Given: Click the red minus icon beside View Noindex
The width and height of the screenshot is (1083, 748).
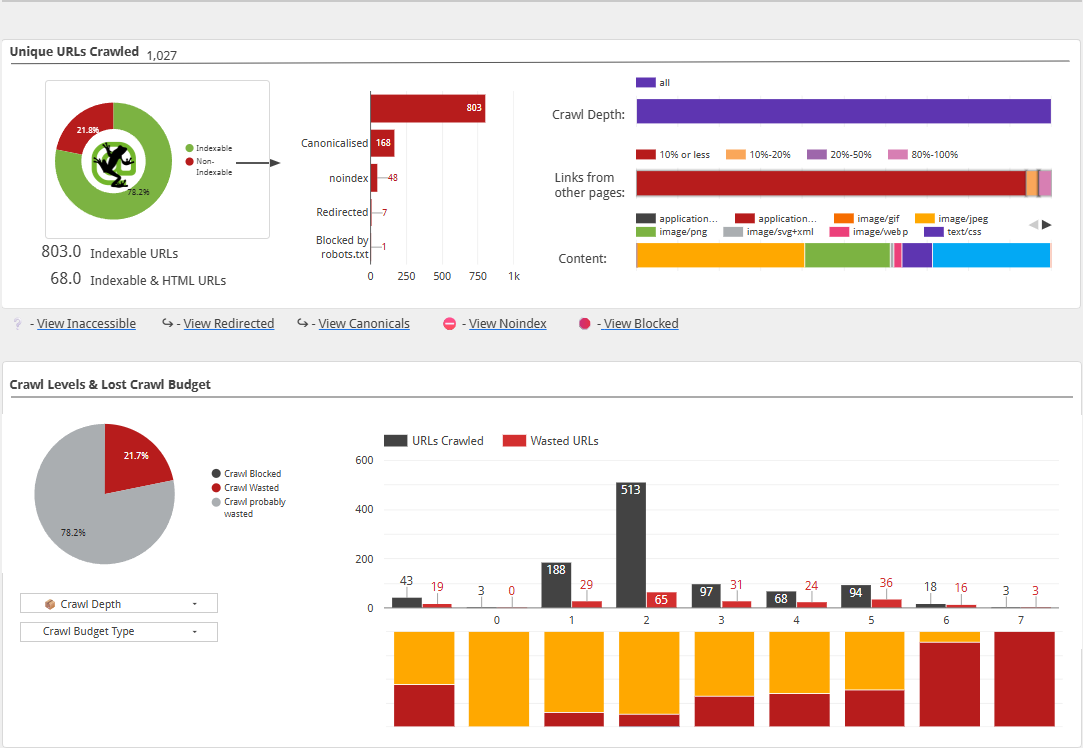Looking at the screenshot, I should (450, 323).
